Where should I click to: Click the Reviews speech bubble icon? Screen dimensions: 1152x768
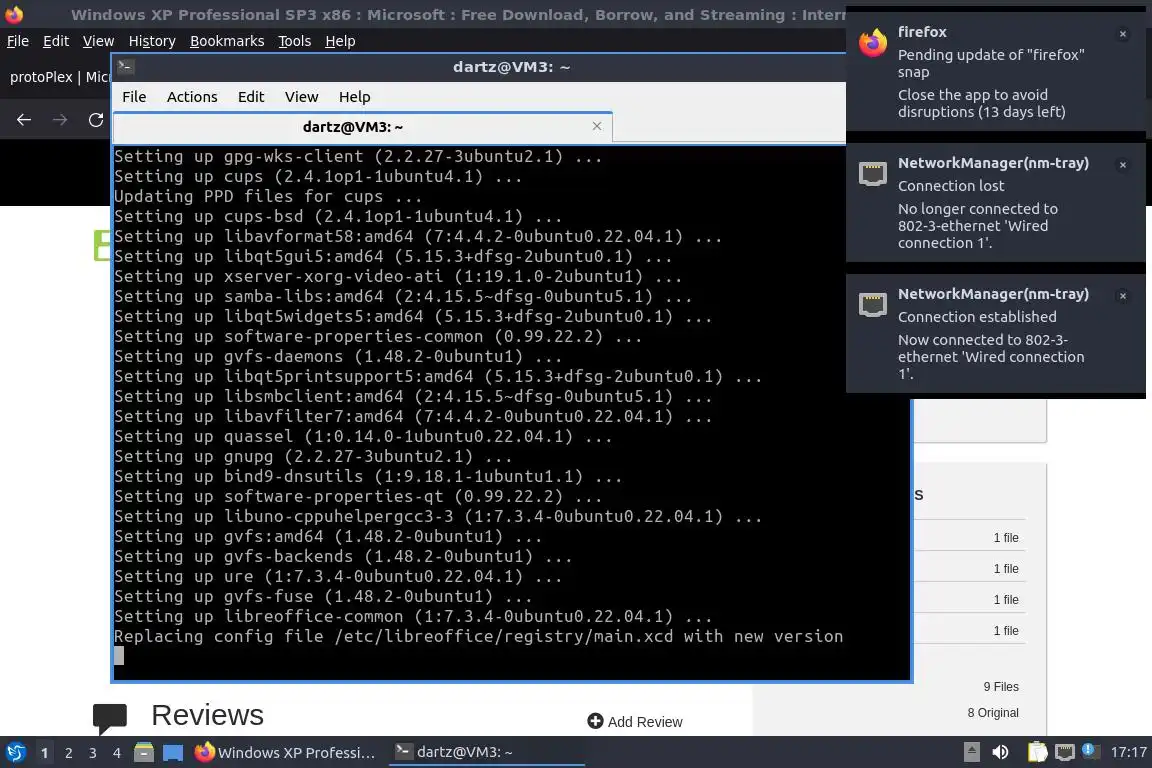point(110,718)
